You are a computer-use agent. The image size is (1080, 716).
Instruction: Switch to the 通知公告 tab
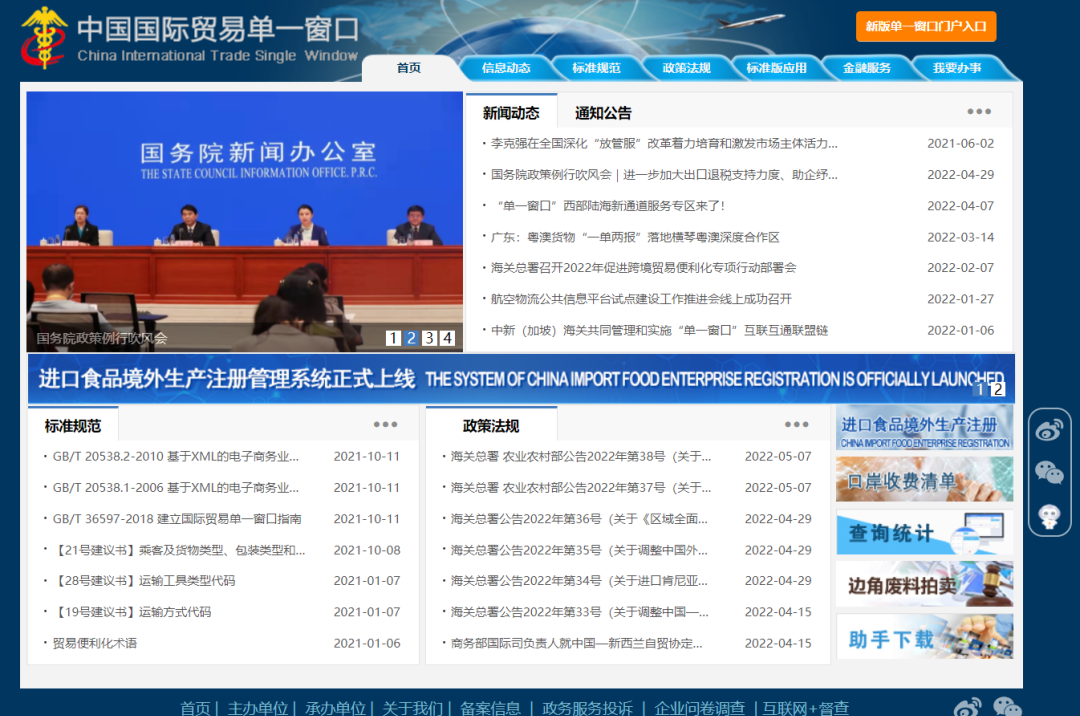pyautogui.click(x=601, y=111)
